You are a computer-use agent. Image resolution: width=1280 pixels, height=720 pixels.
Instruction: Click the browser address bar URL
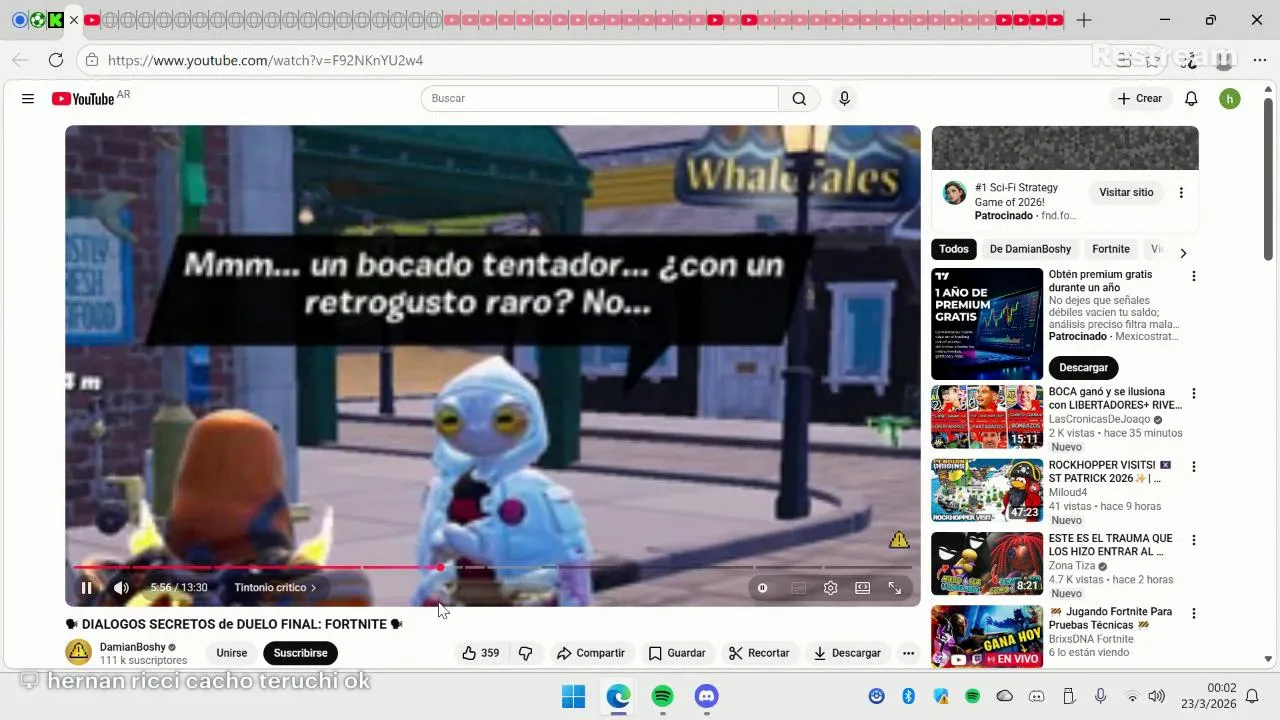(x=265, y=60)
